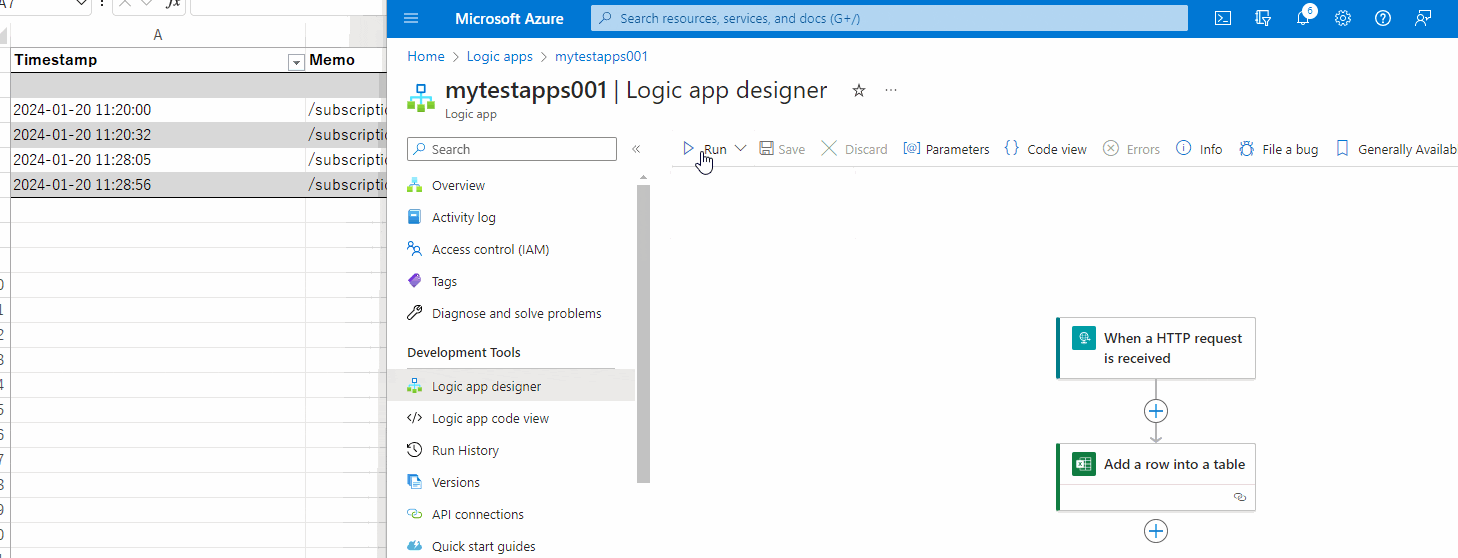Select the Add a row into a table card
The height and width of the screenshot is (558, 1458).
tap(1156, 477)
